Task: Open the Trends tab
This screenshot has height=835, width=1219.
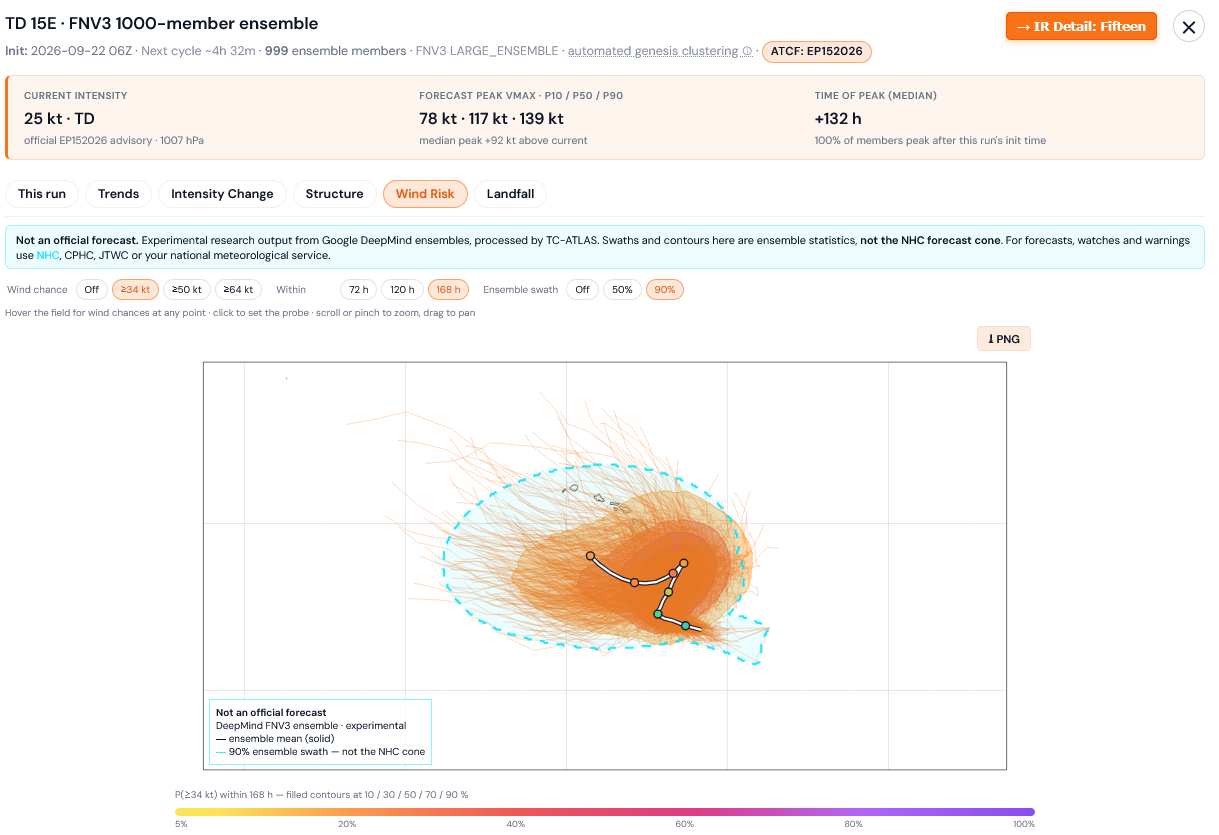Action: point(118,194)
